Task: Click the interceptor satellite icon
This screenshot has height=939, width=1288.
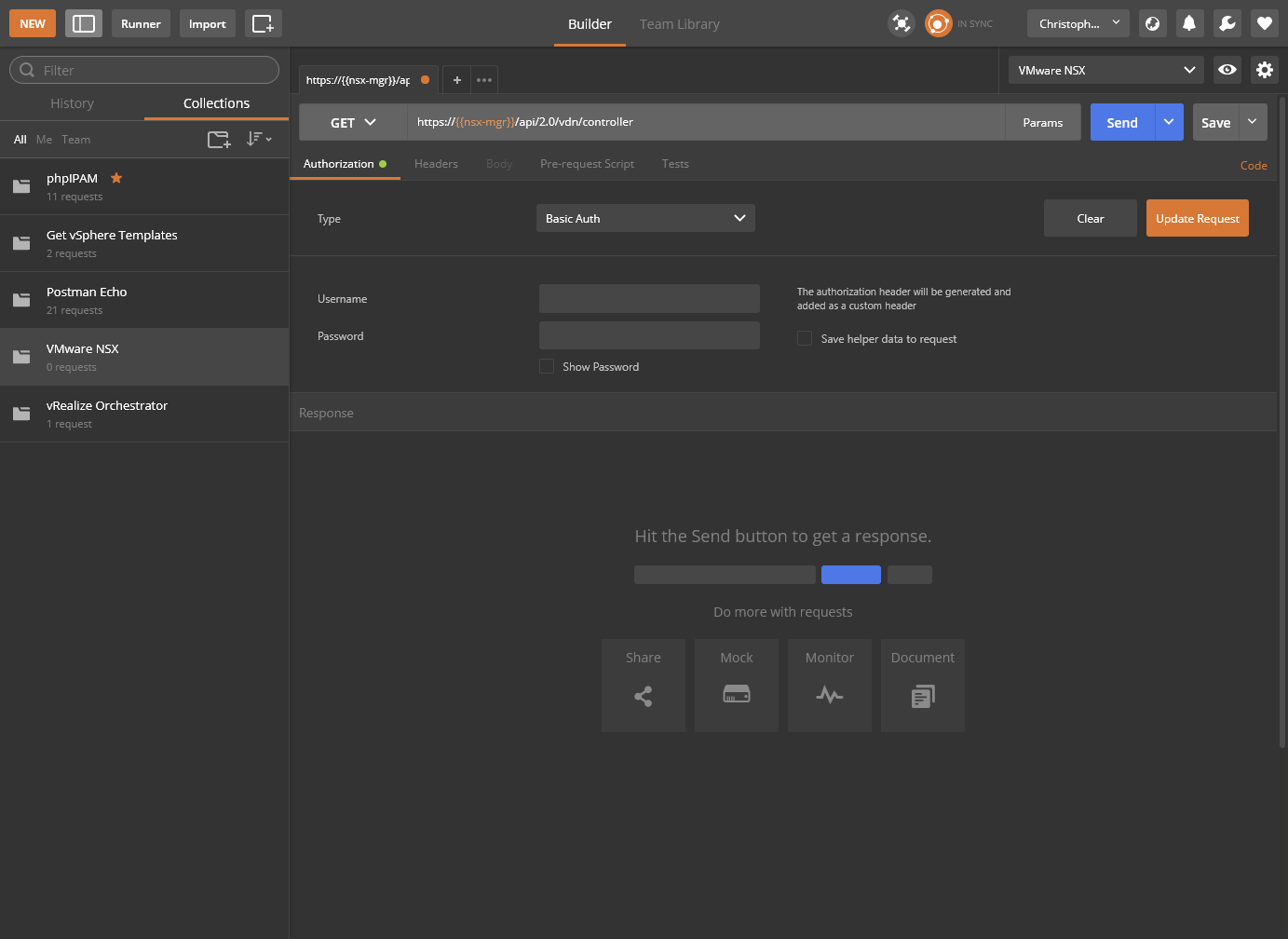Action: pos(901,24)
